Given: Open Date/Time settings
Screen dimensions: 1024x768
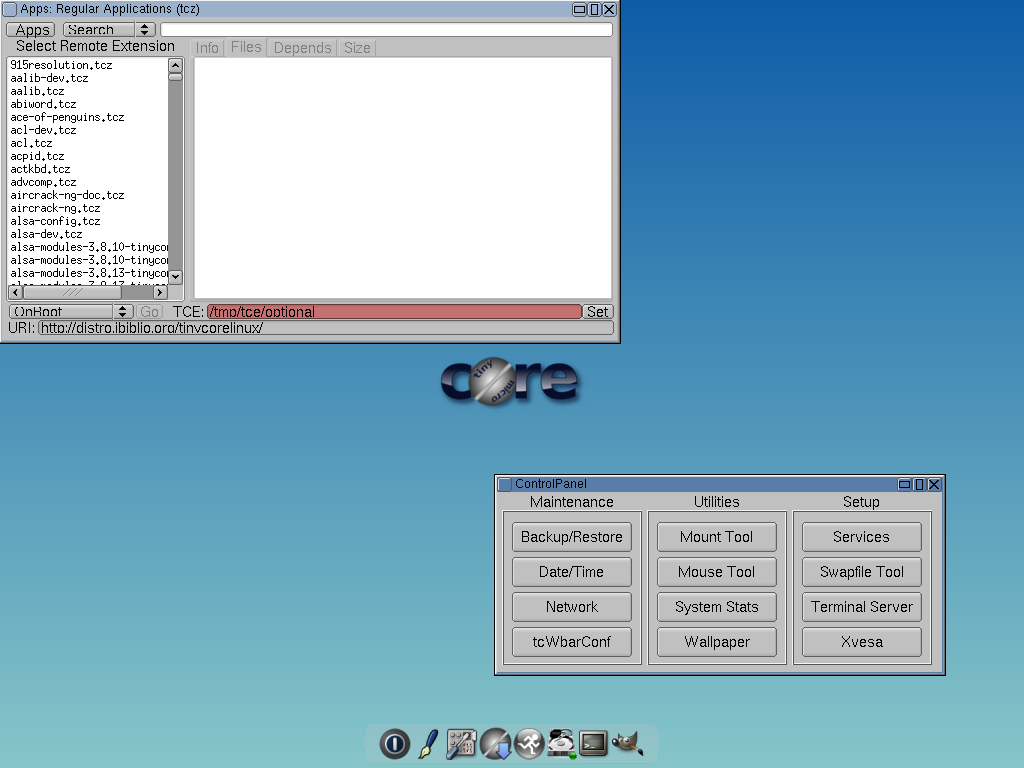Looking at the screenshot, I should pyautogui.click(x=571, y=572).
